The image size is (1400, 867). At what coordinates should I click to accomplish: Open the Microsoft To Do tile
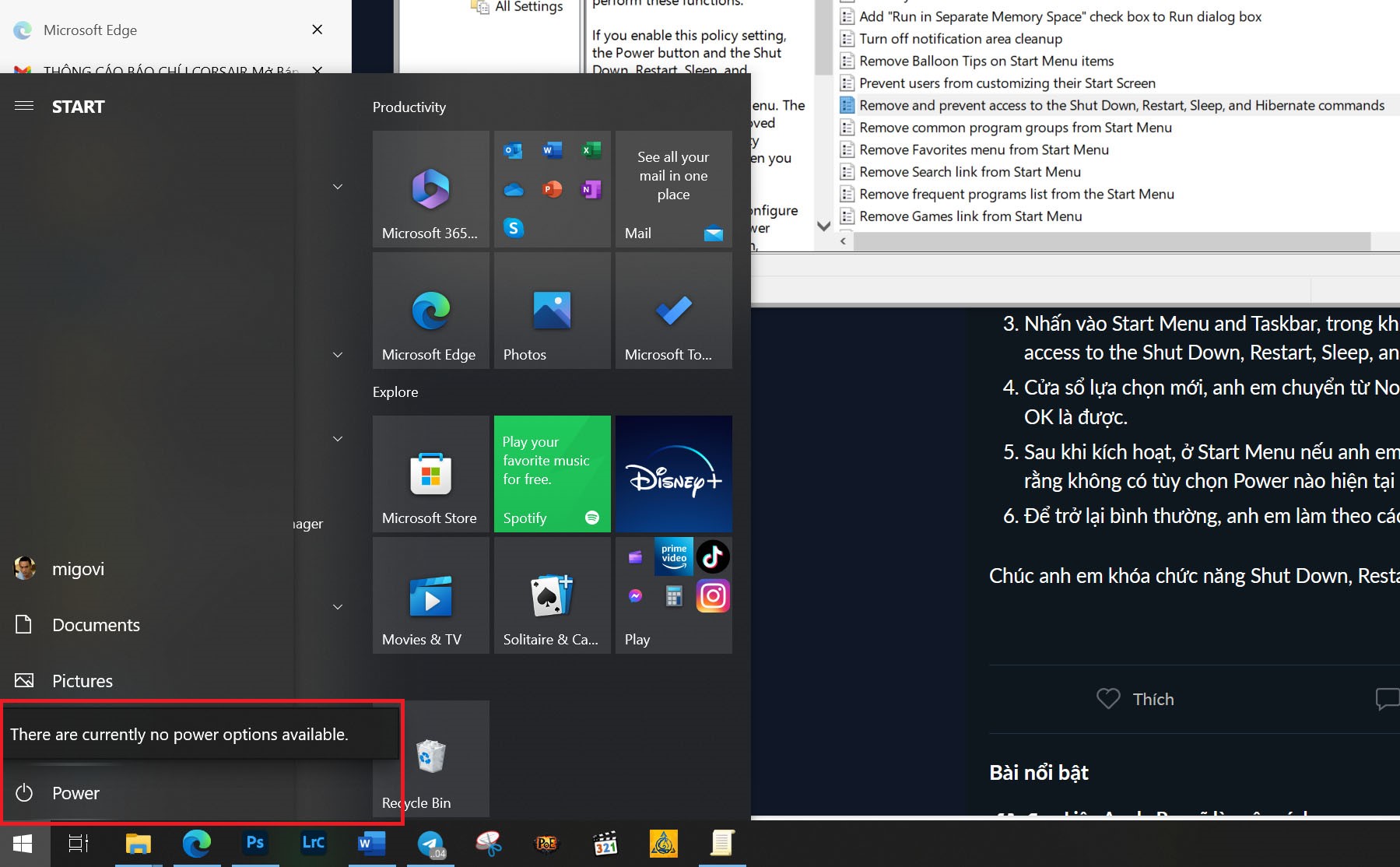point(673,311)
